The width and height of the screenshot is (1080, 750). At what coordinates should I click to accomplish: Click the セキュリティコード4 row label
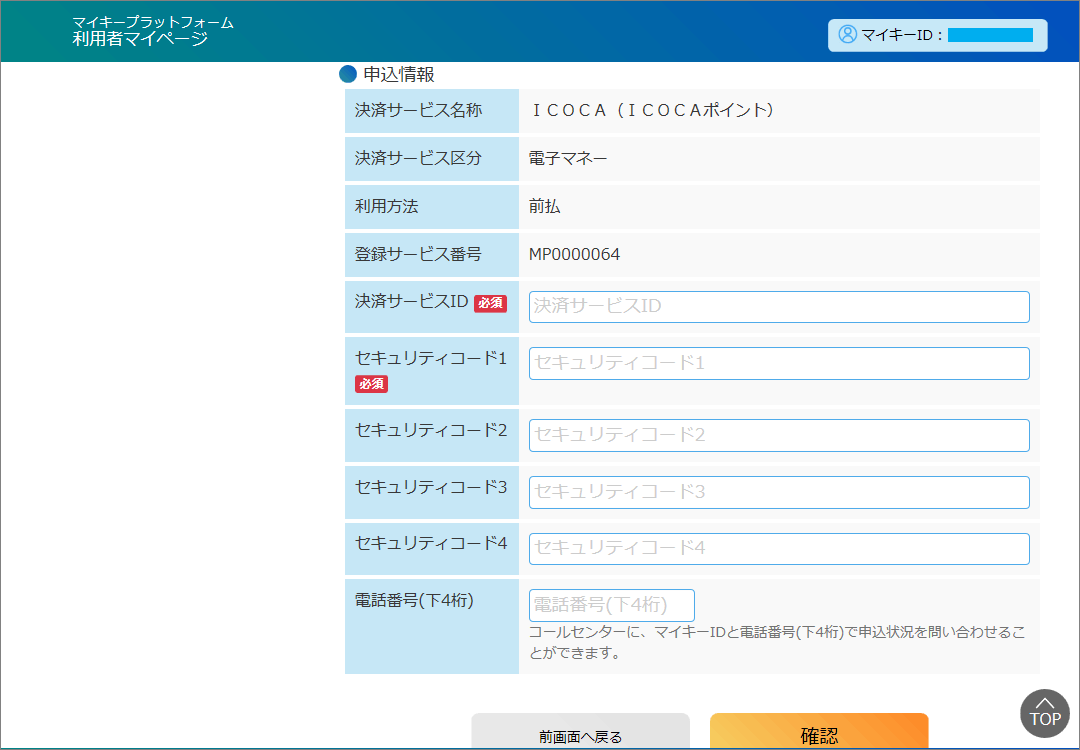coord(431,544)
